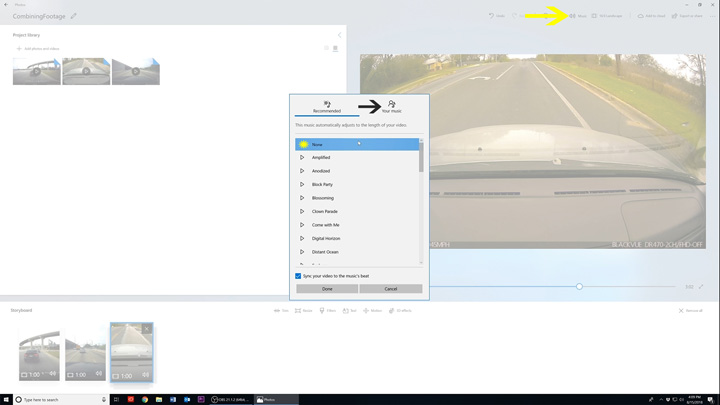Screen dimensions: 720x405
Task: Expand the Add photos and videos option
Action: tap(38, 48)
